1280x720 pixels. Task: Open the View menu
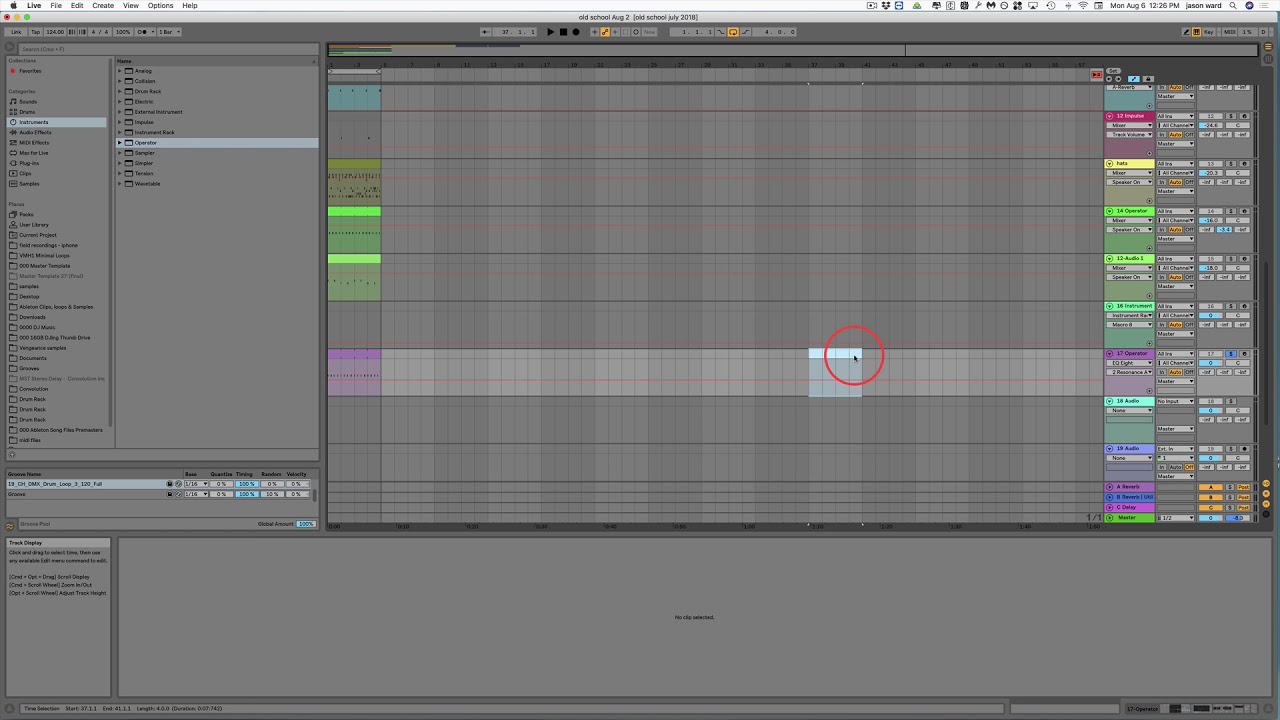pyautogui.click(x=131, y=6)
